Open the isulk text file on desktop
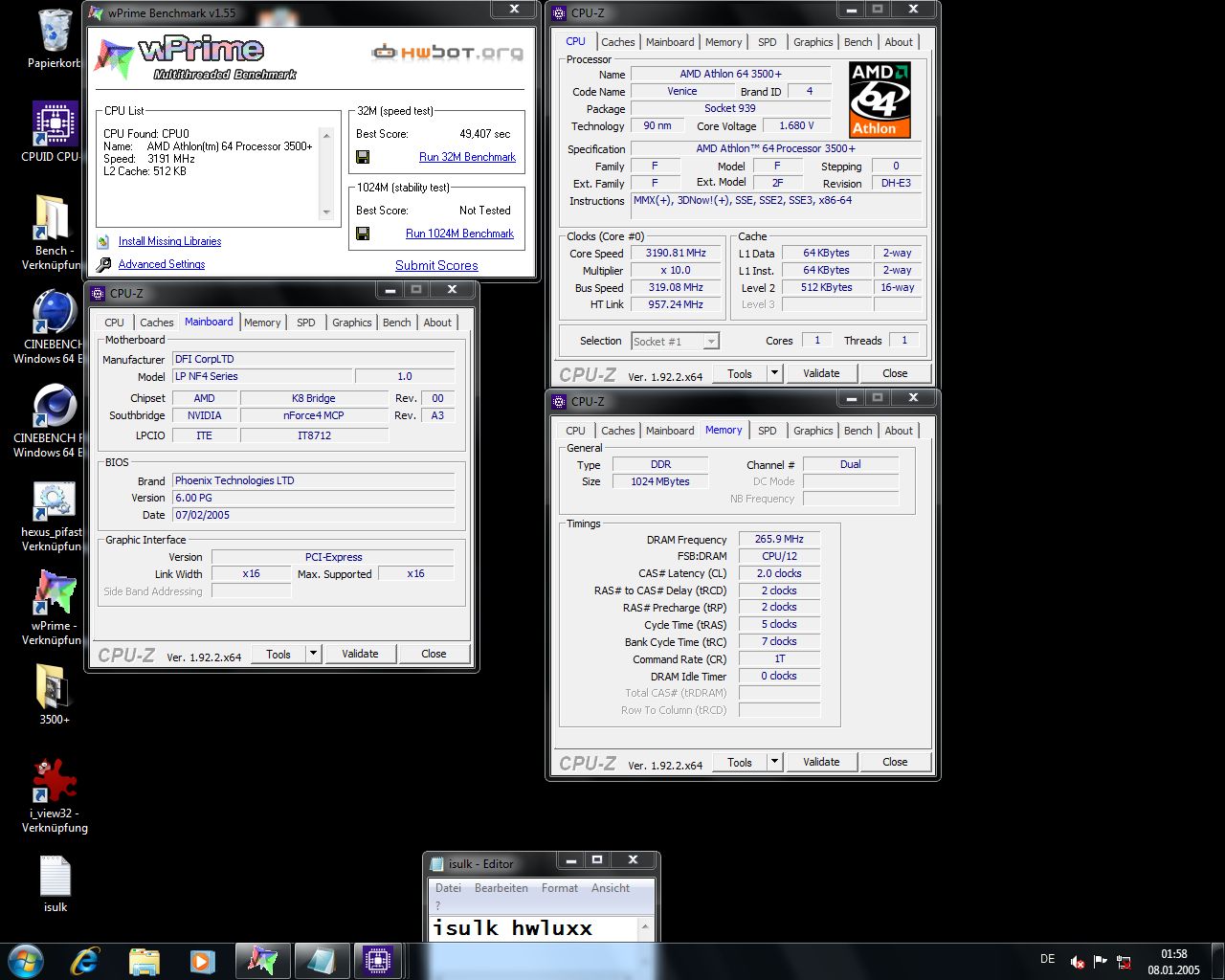Viewport: 1225px width, 980px height. (56, 883)
